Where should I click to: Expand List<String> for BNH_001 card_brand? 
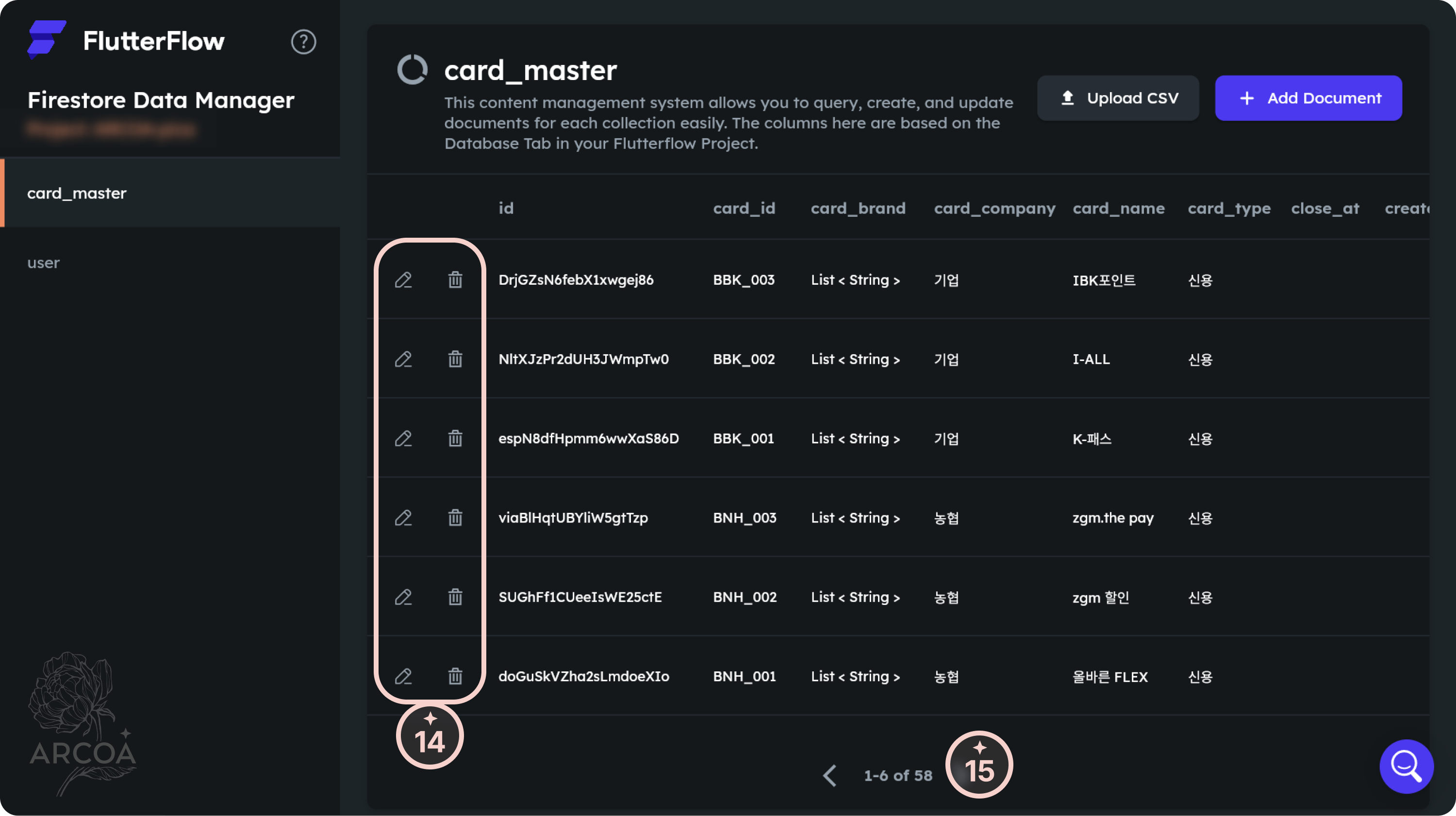(855, 676)
